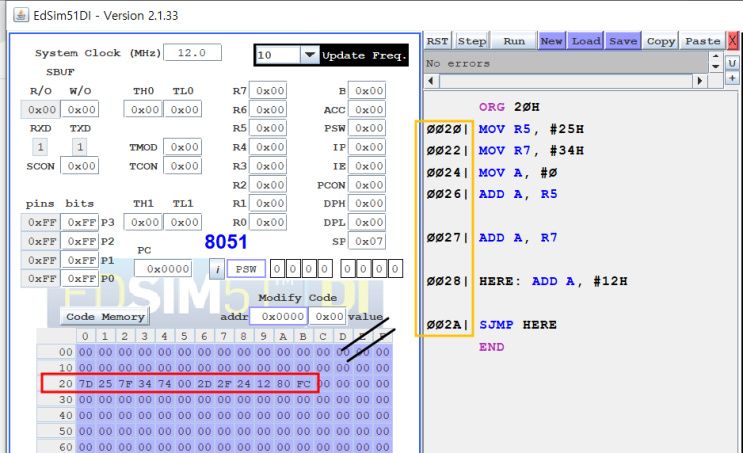Toggle the RXD pin value
The height and width of the screenshot is (453, 743).
[40, 147]
